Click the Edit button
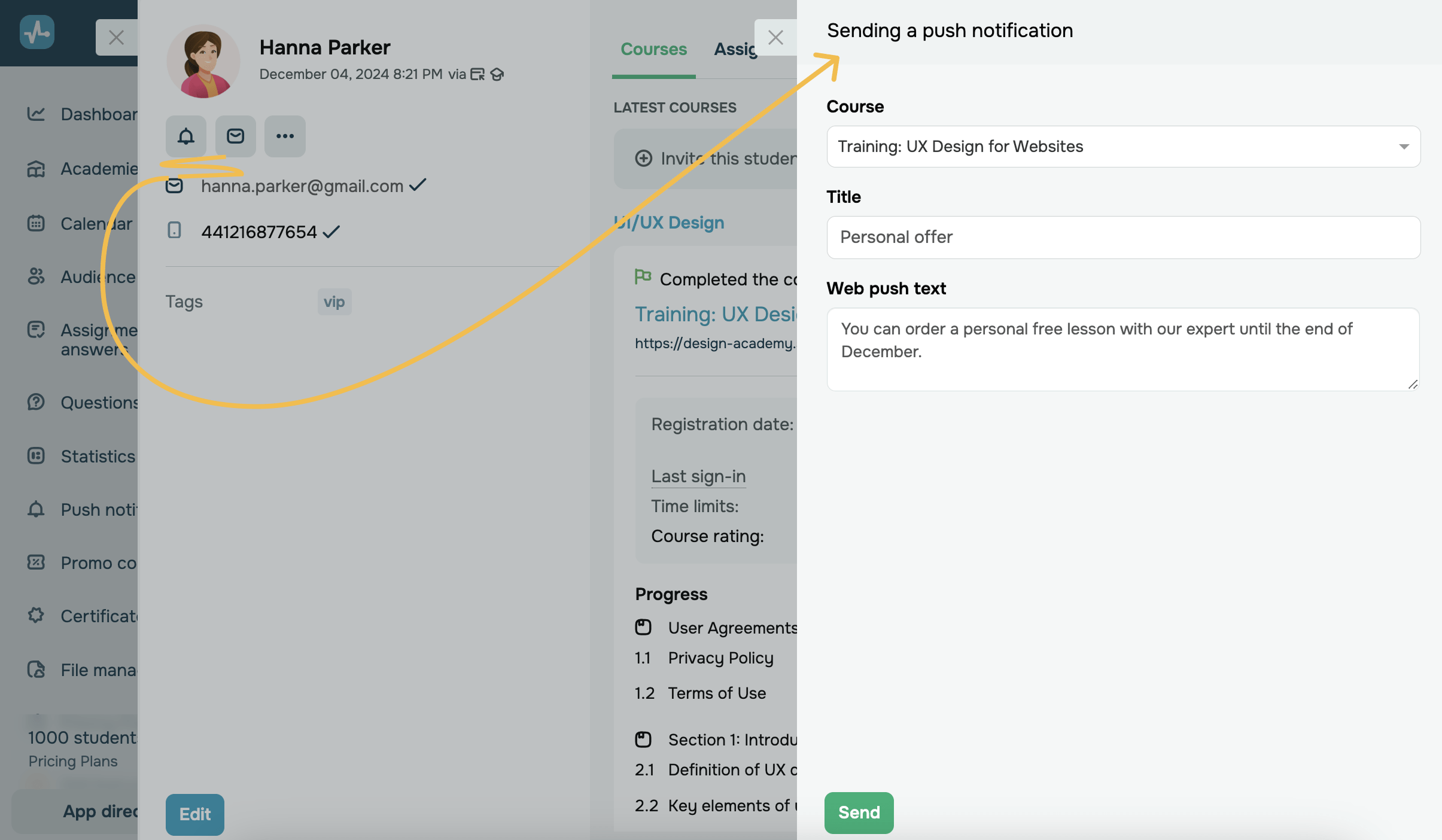Screen dimensions: 1442x840 (x=194, y=814)
